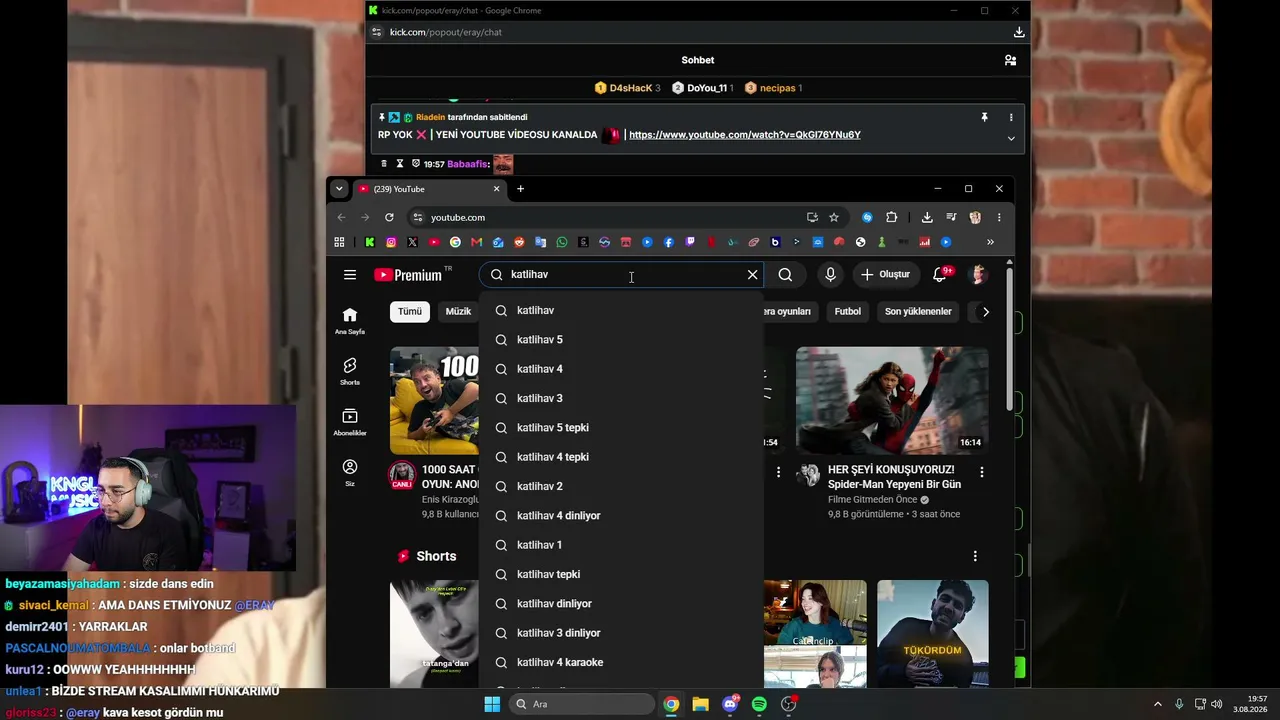
Task: Open the 1000 SAAT video thumbnail
Action: [434, 400]
